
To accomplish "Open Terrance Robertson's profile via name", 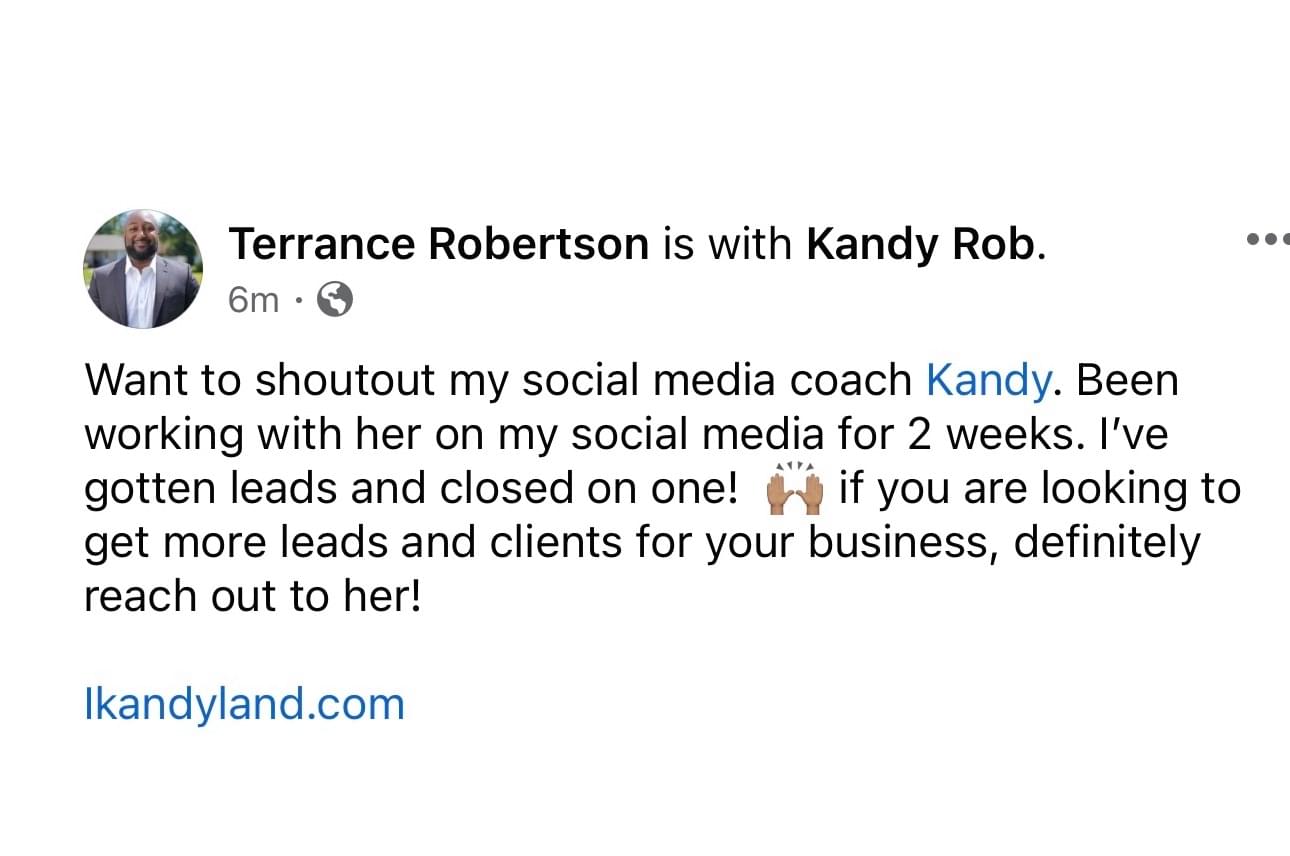I will pyautogui.click(x=439, y=244).
